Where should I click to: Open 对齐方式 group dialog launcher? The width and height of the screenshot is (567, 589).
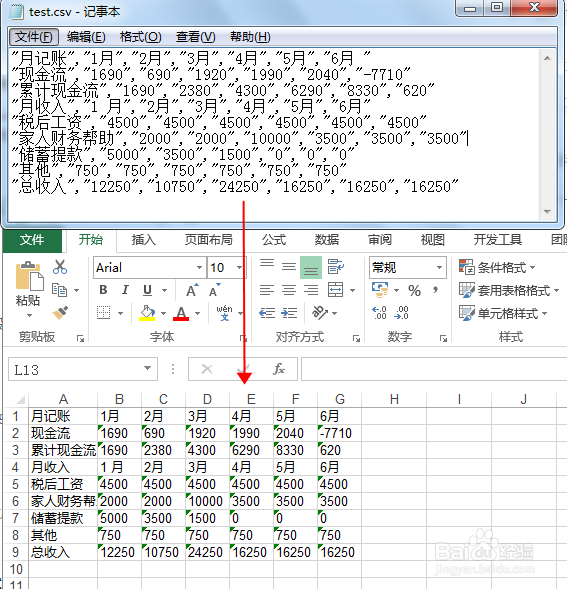pos(356,339)
